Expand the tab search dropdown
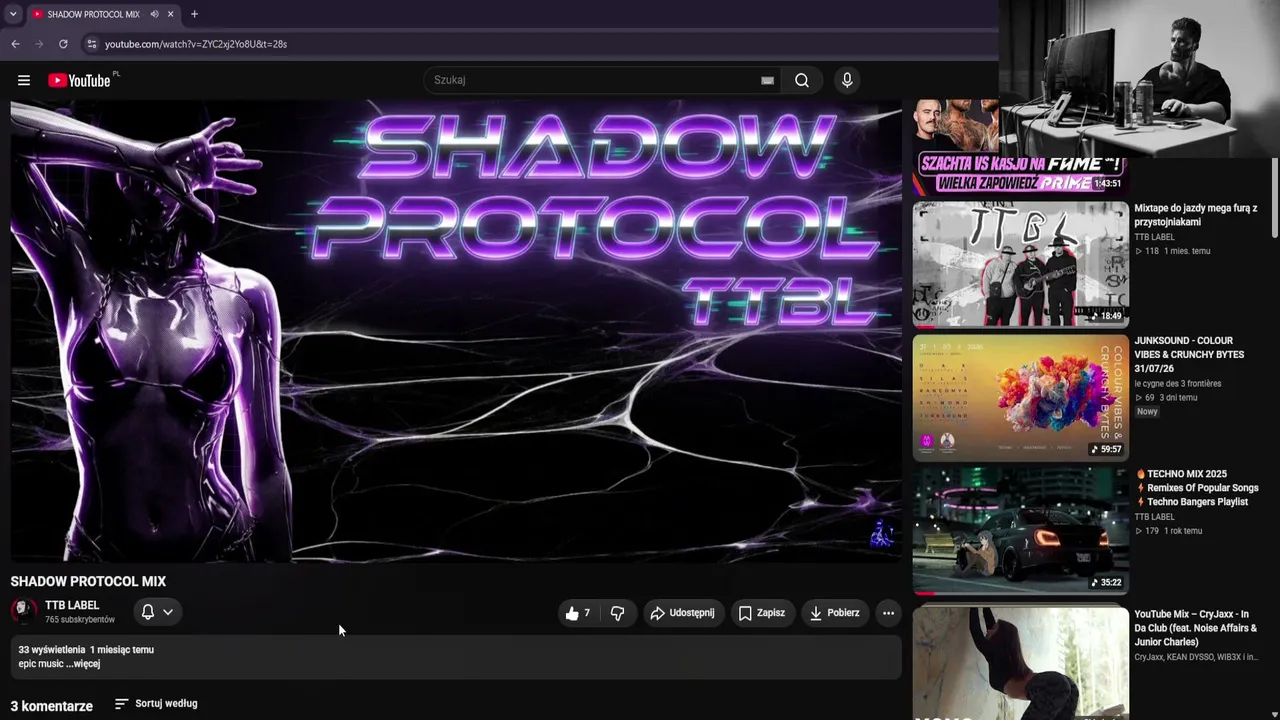The width and height of the screenshot is (1280, 720). coord(13,14)
